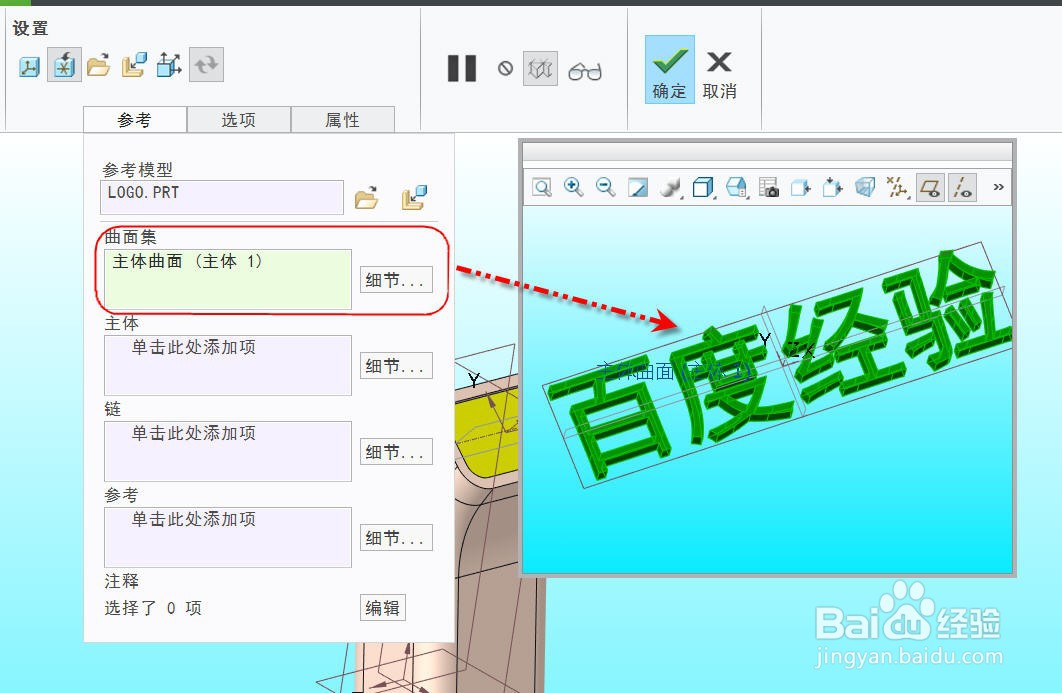Click the repaint icon in the preview toolbar
Image resolution: width=1062 pixels, height=693 pixels.
point(638,188)
